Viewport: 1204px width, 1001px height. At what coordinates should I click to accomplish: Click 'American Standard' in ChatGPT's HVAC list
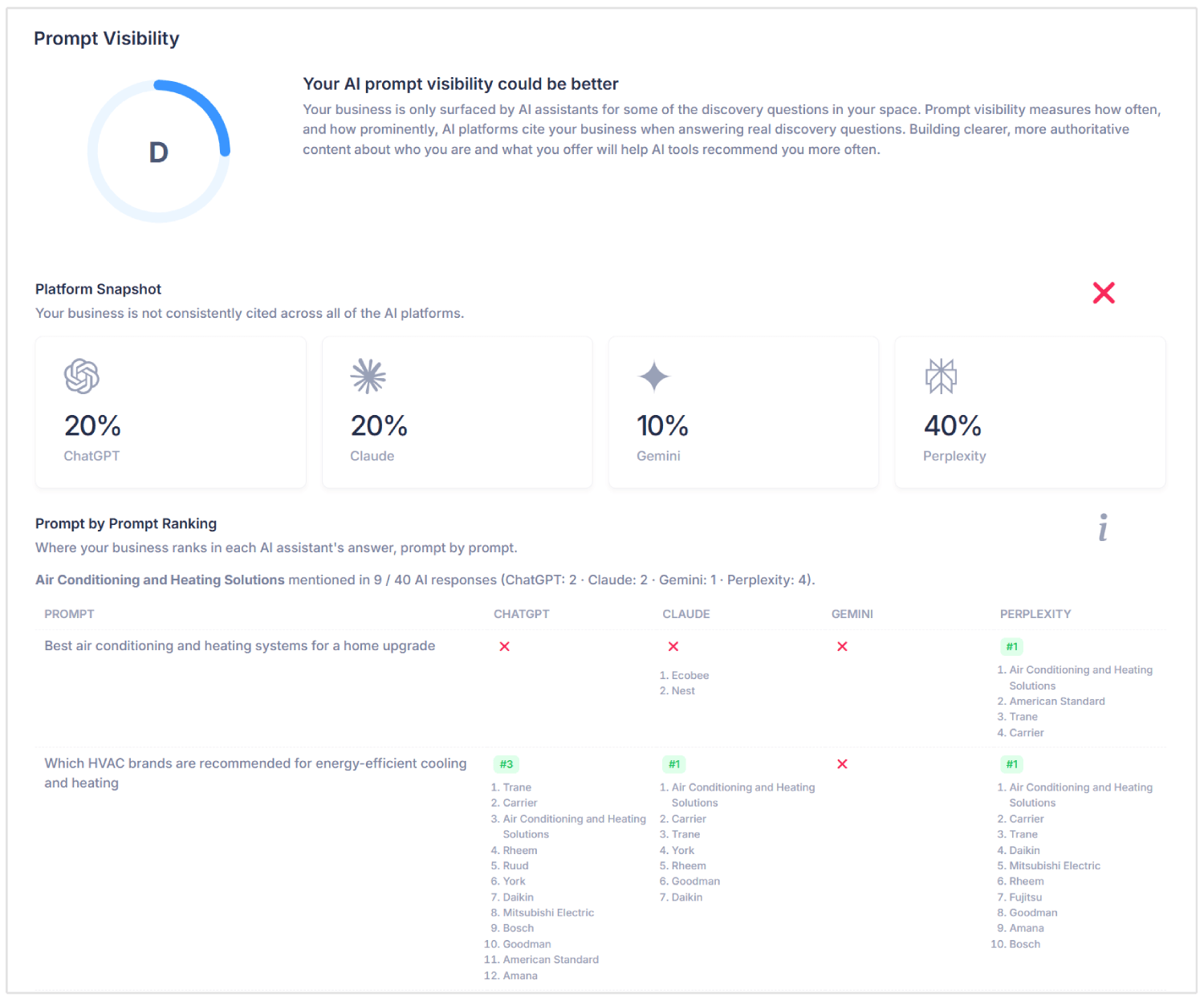551,960
